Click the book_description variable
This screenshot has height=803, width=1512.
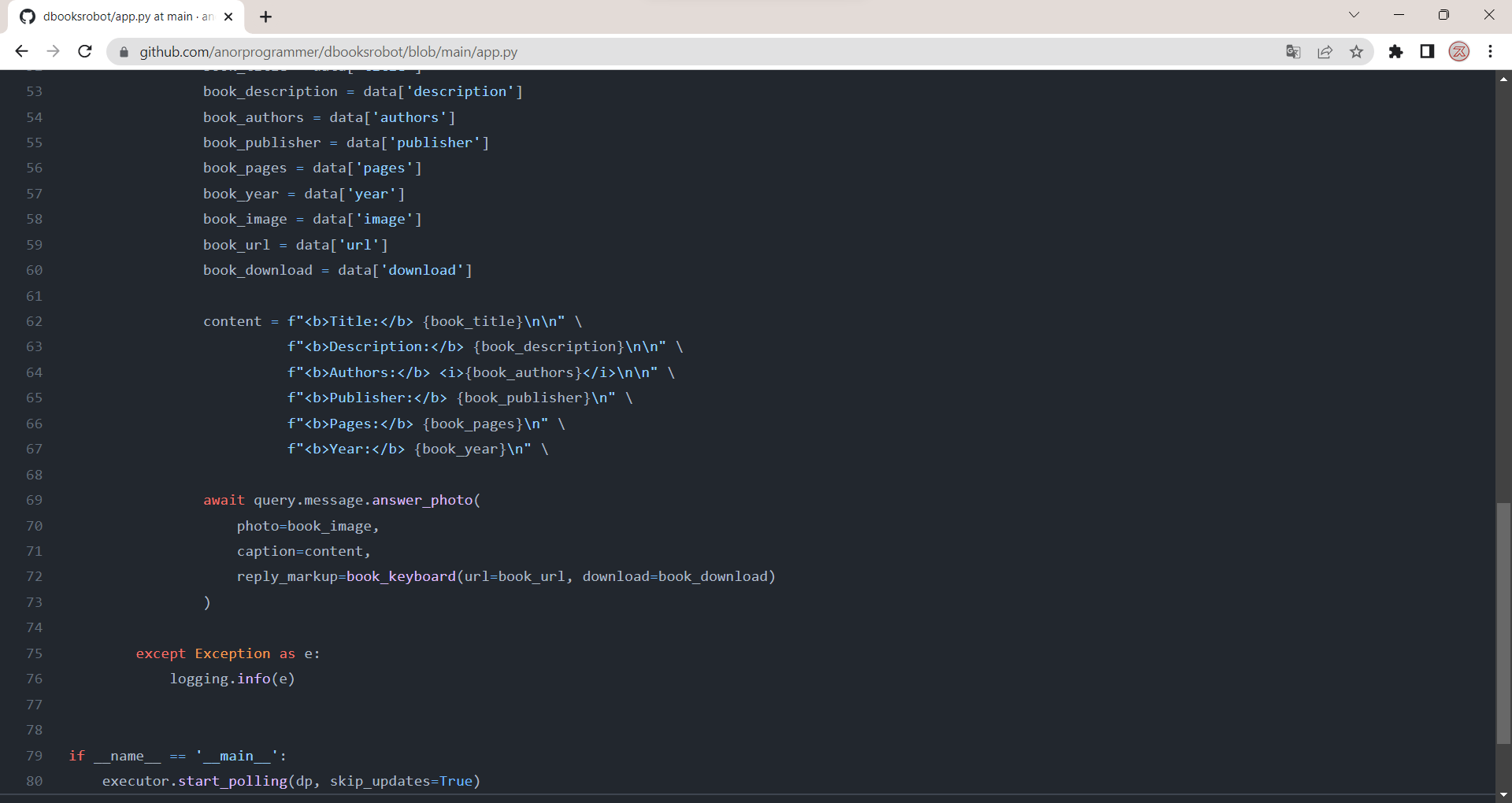click(x=270, y=91)
